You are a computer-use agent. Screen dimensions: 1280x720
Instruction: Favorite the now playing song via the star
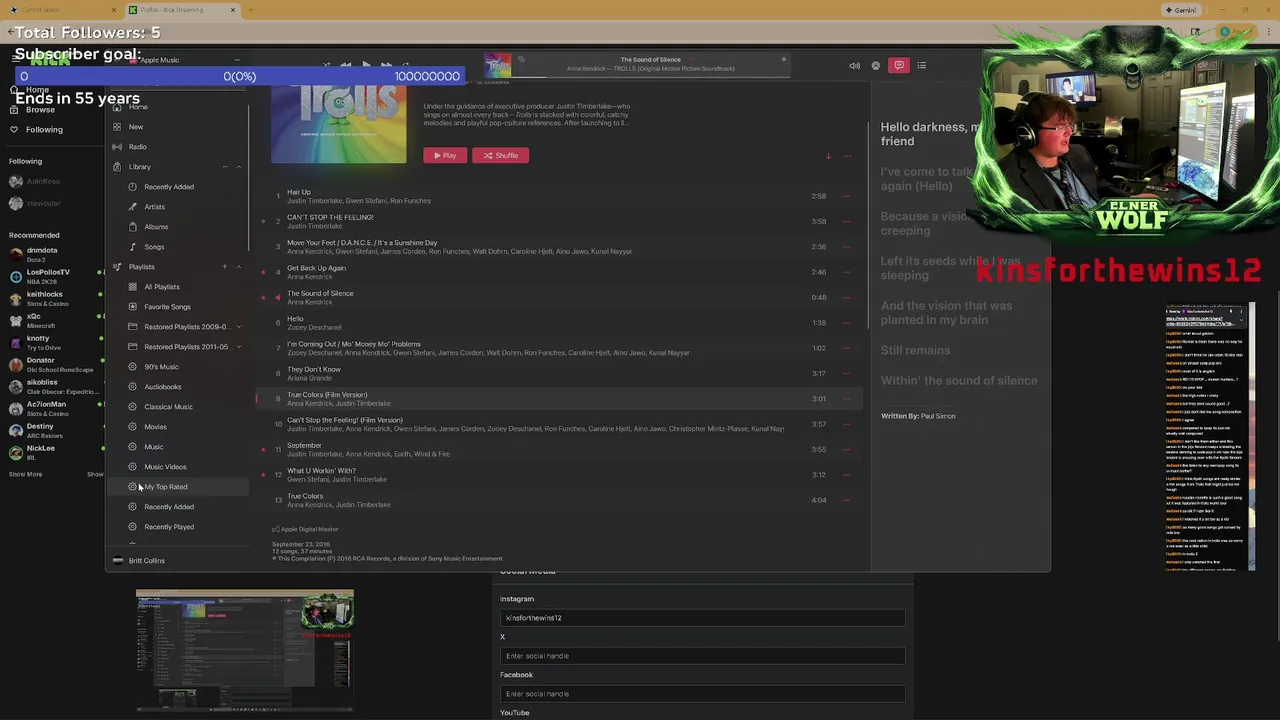click(x=784, y=59)
